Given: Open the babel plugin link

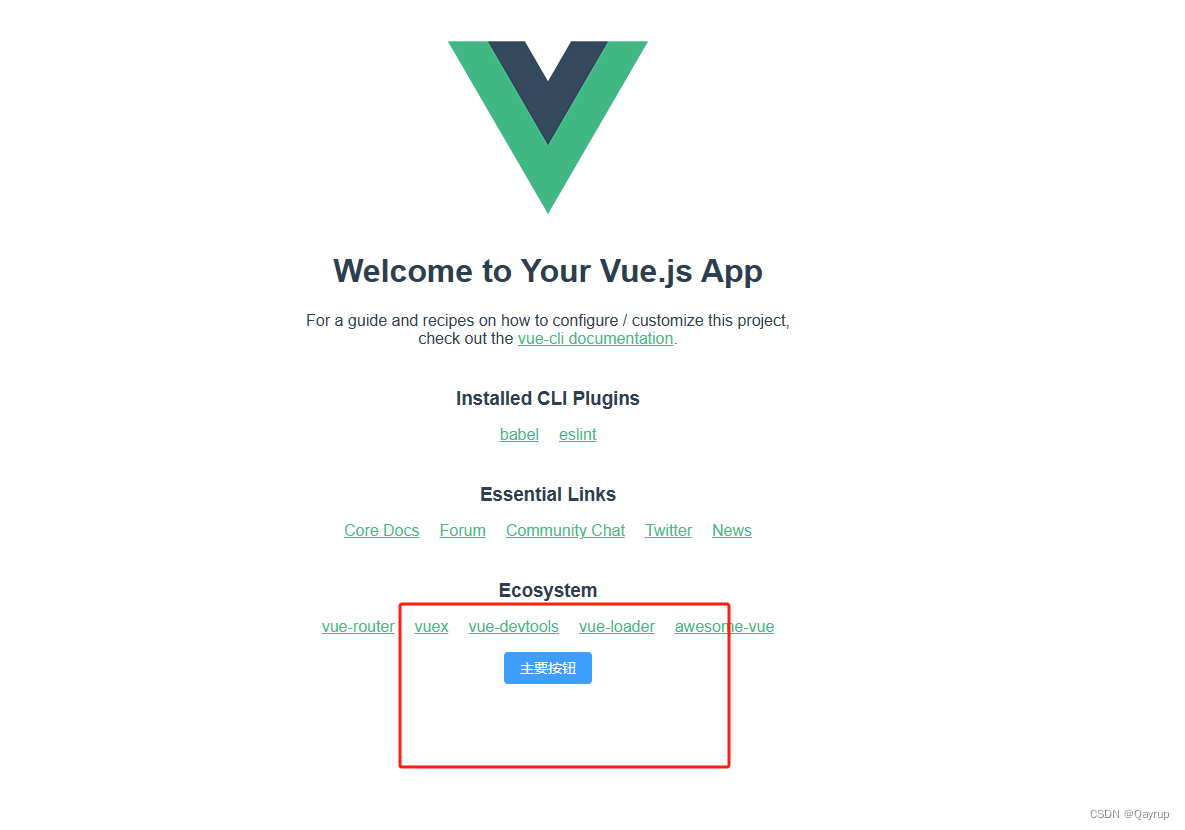Looking at the screenshot, I should [519, 435].
